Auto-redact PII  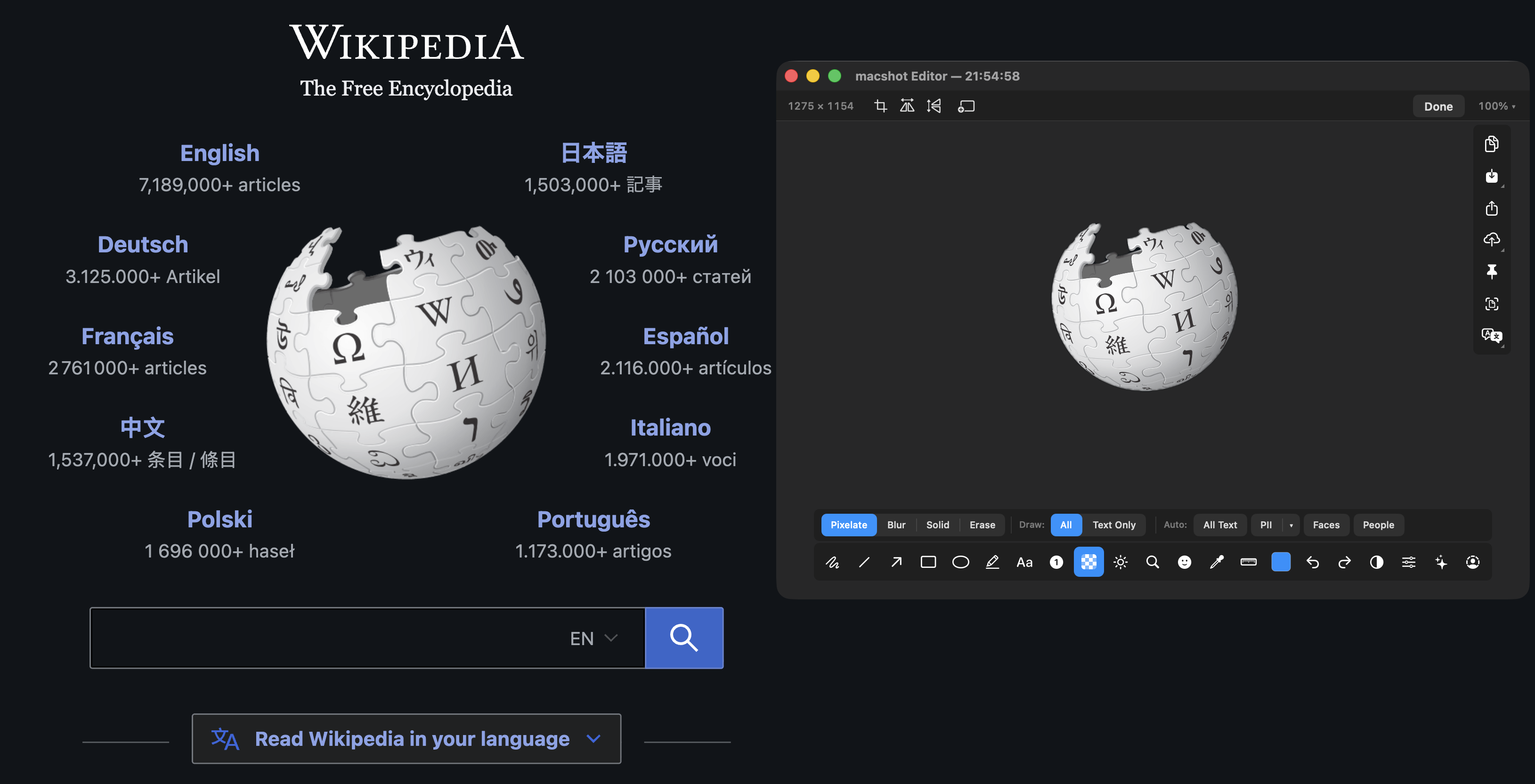1266,525
